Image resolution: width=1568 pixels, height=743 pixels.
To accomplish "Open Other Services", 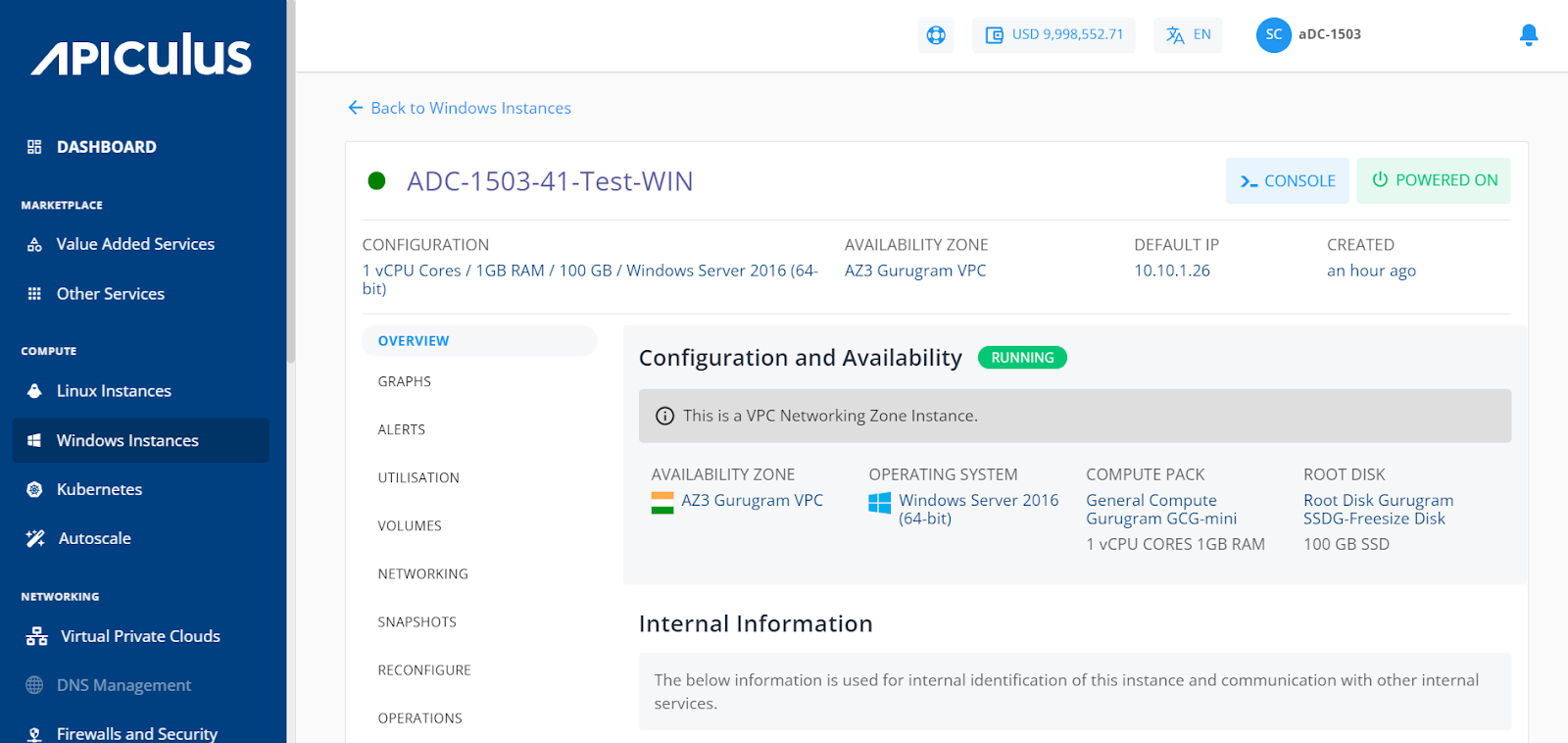I will click(x=110, y=294).
